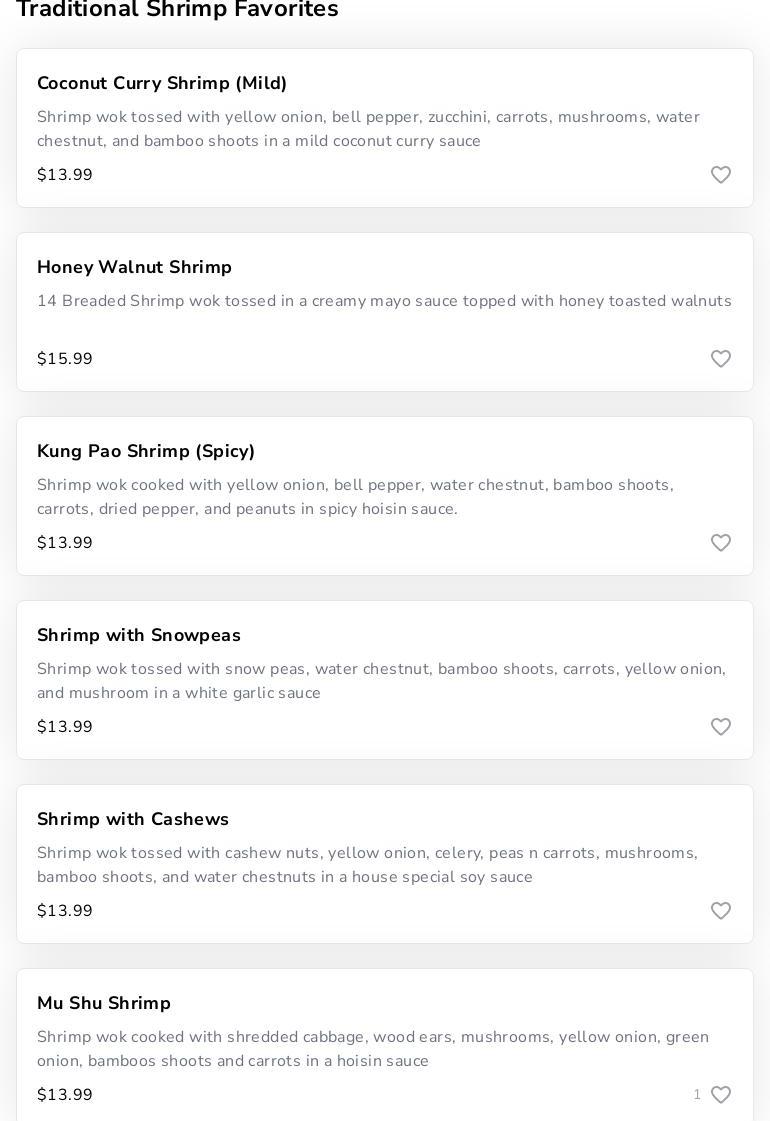
Task: Click the Shrimp with Snowpeas description
Action: [381, 681]
